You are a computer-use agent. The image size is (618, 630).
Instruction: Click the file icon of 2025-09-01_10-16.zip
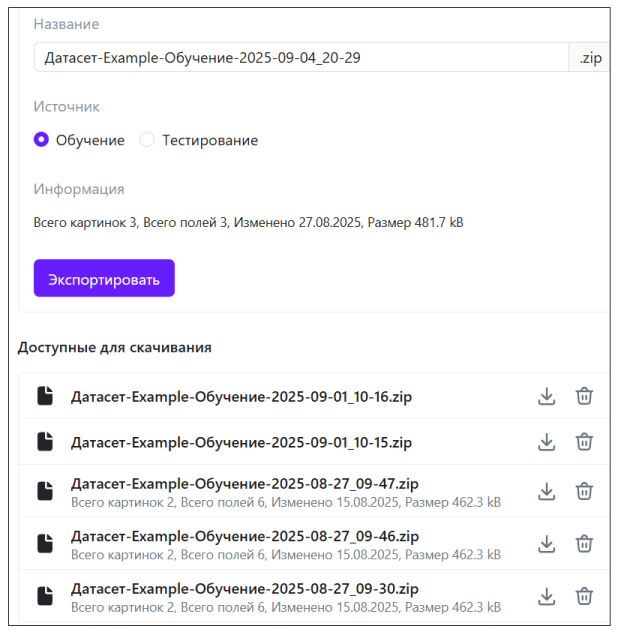click(x=45, y=396)
